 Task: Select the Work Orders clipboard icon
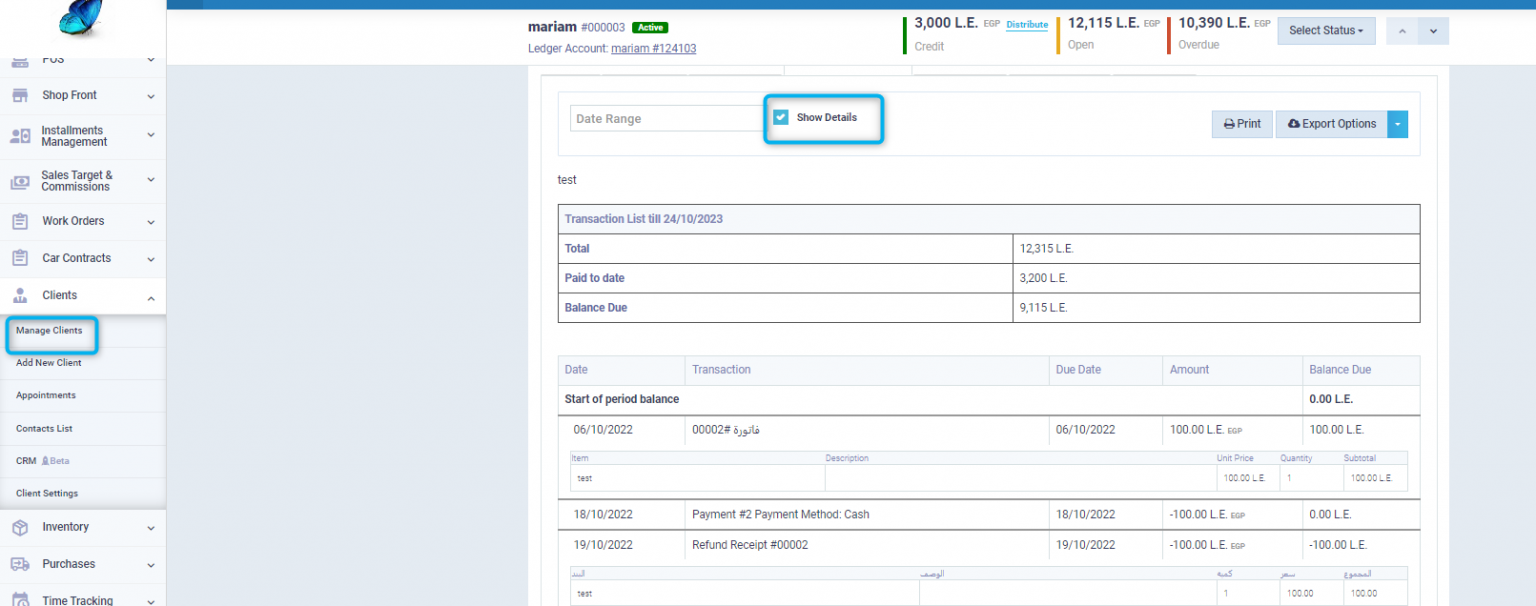pyautogui.click(x=19, y=221)
